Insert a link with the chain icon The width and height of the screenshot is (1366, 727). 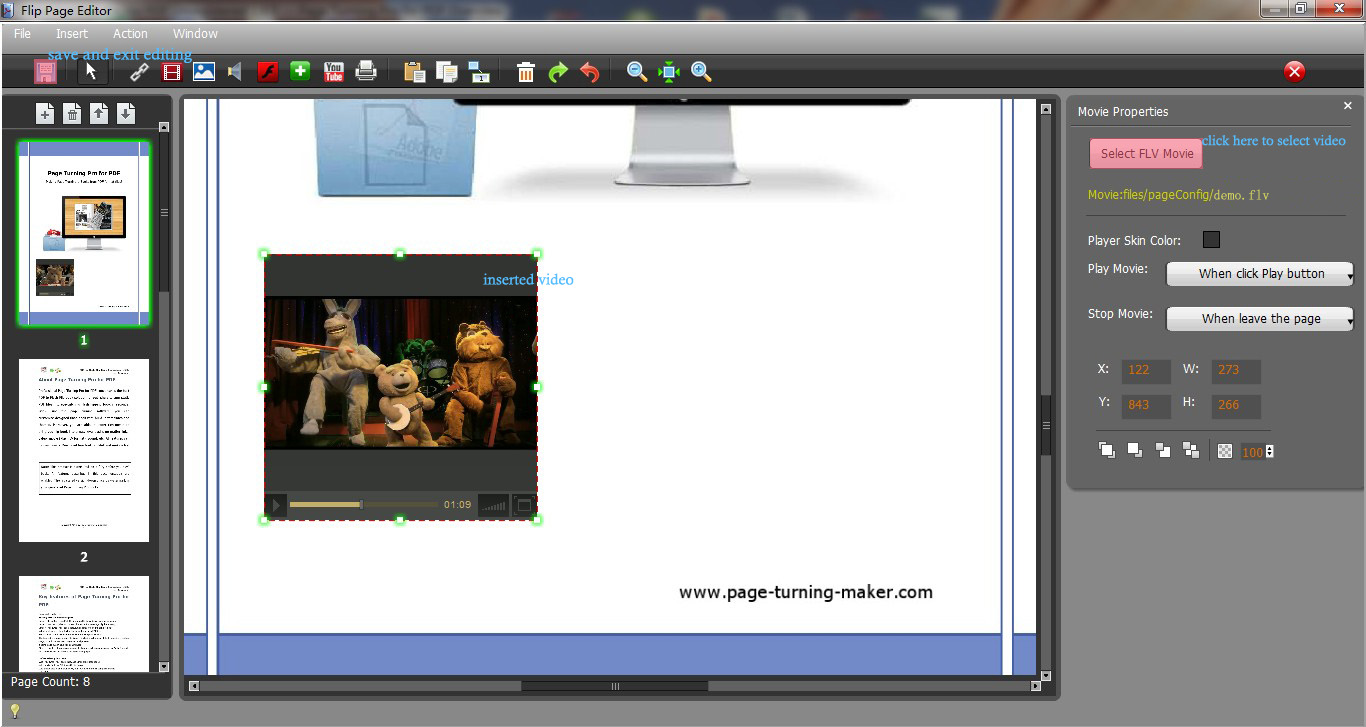(140, 72)
